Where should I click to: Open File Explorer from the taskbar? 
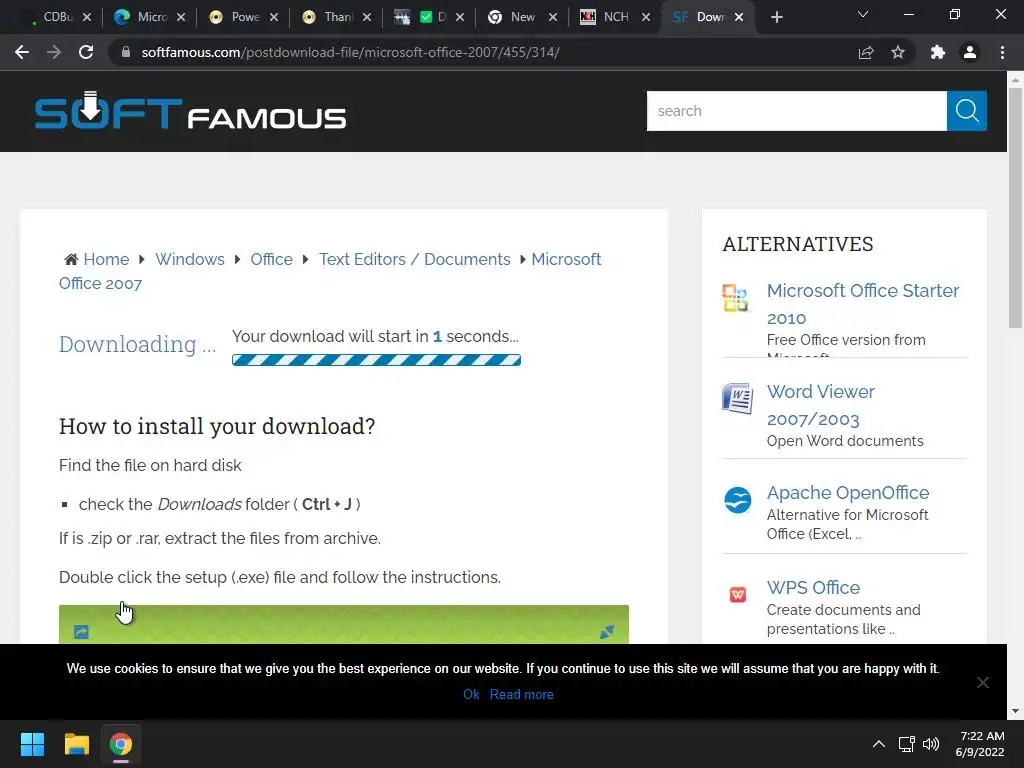click(x=76, y=744)
